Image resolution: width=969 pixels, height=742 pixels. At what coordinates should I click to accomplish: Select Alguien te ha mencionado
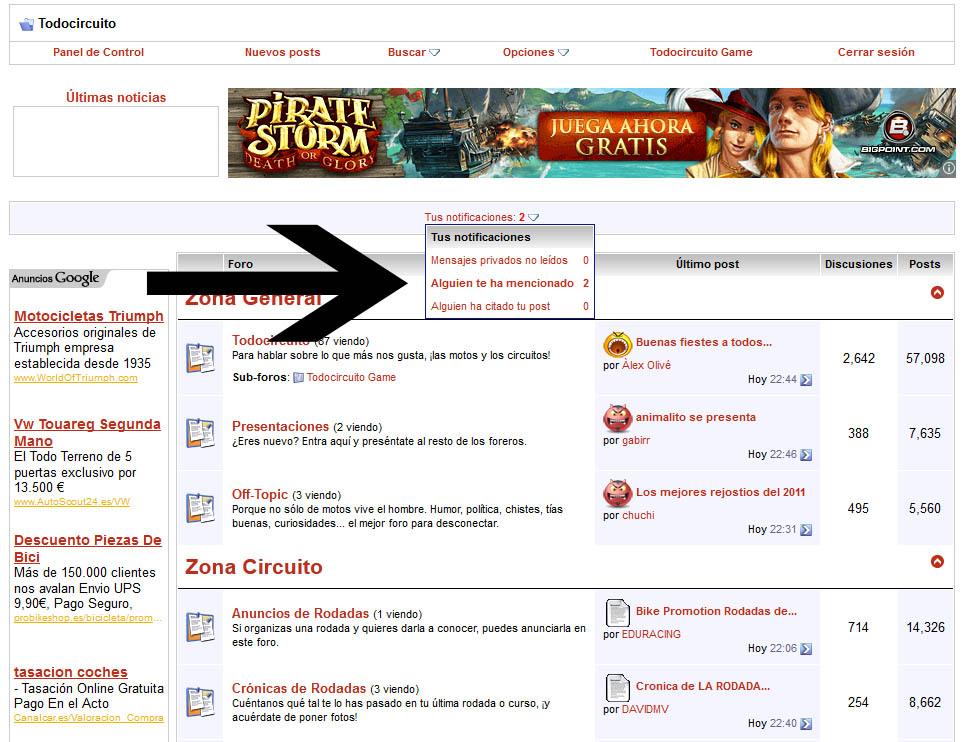510,284
